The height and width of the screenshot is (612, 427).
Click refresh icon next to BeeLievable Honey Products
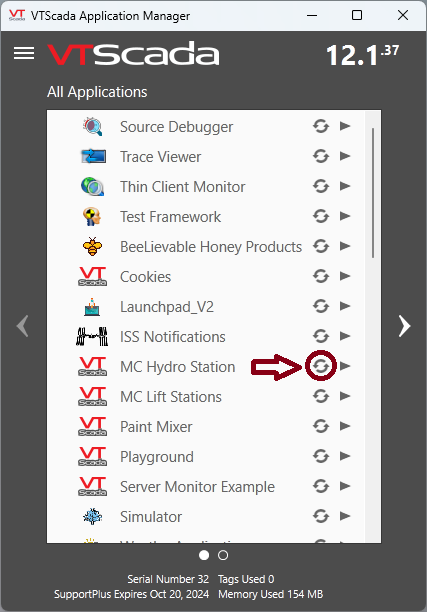[x=321, y=246]
